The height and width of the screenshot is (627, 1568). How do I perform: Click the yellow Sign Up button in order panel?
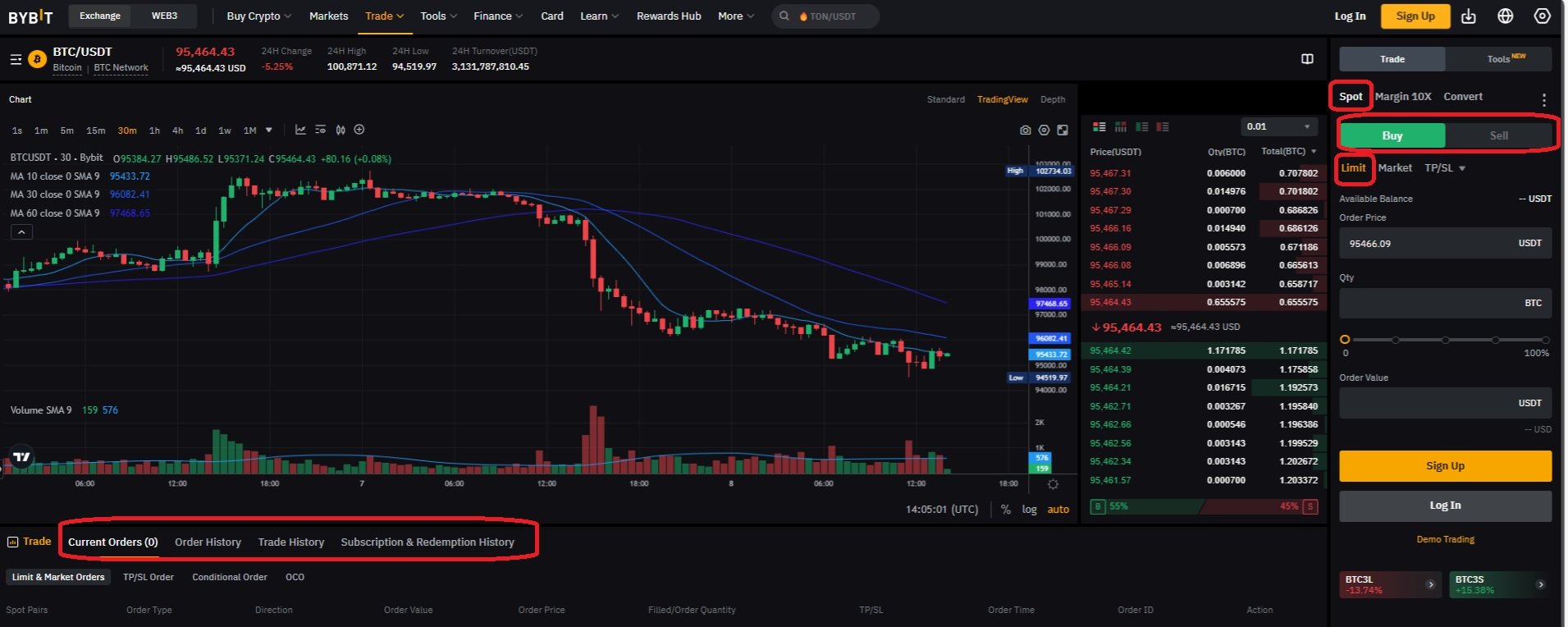point(1445,465)
